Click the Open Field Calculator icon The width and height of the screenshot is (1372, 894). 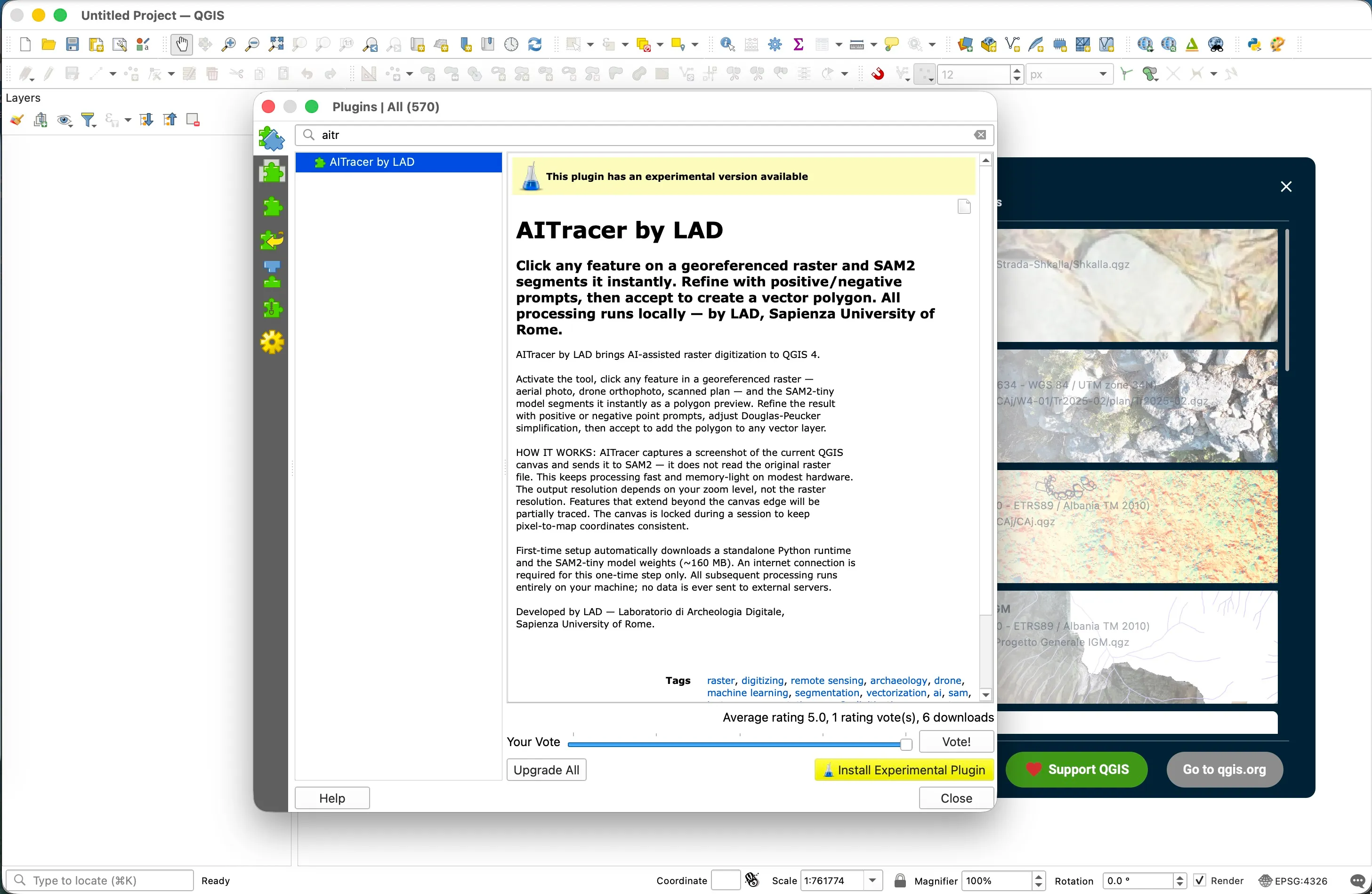752,44
